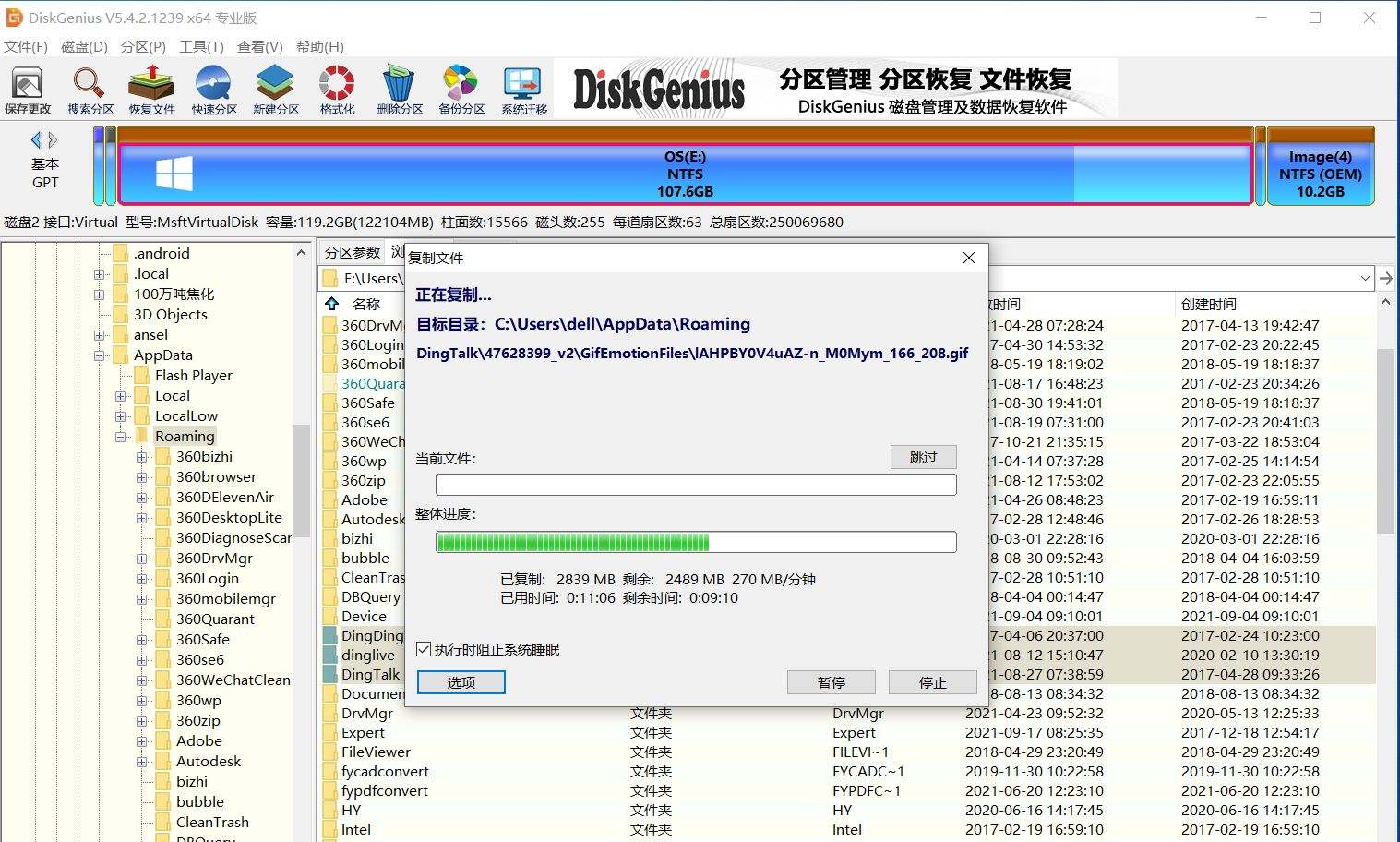Expand the LocalLow tree node

(121, 416)
